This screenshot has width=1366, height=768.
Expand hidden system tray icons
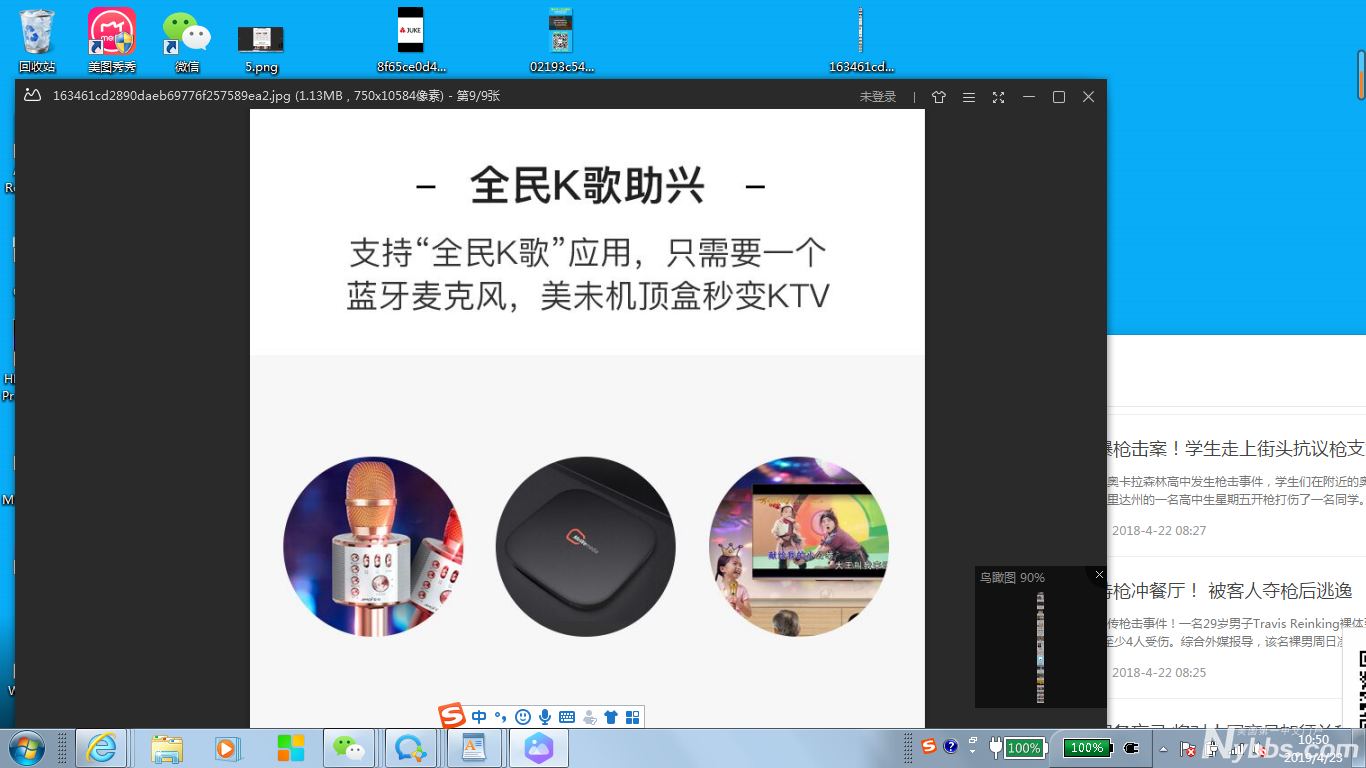coord(1162,748)
